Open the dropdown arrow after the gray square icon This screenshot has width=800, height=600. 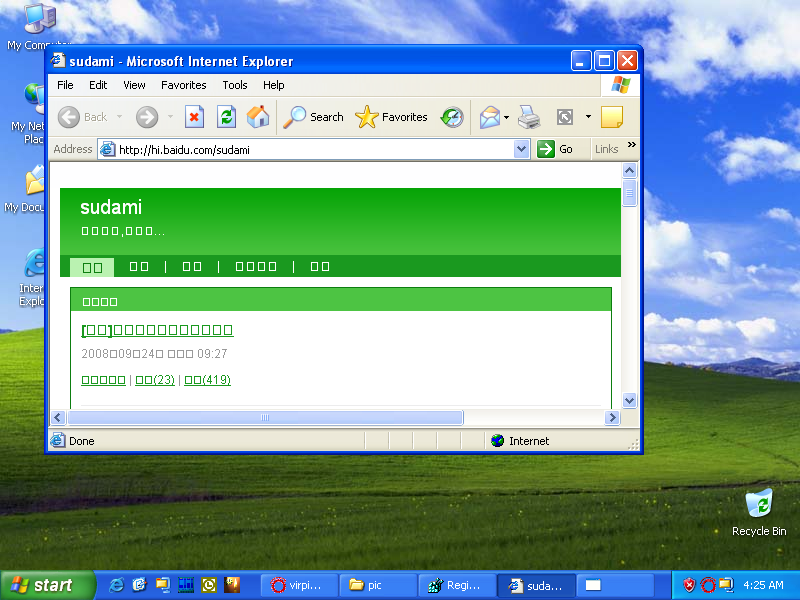[x=588, y=117]
